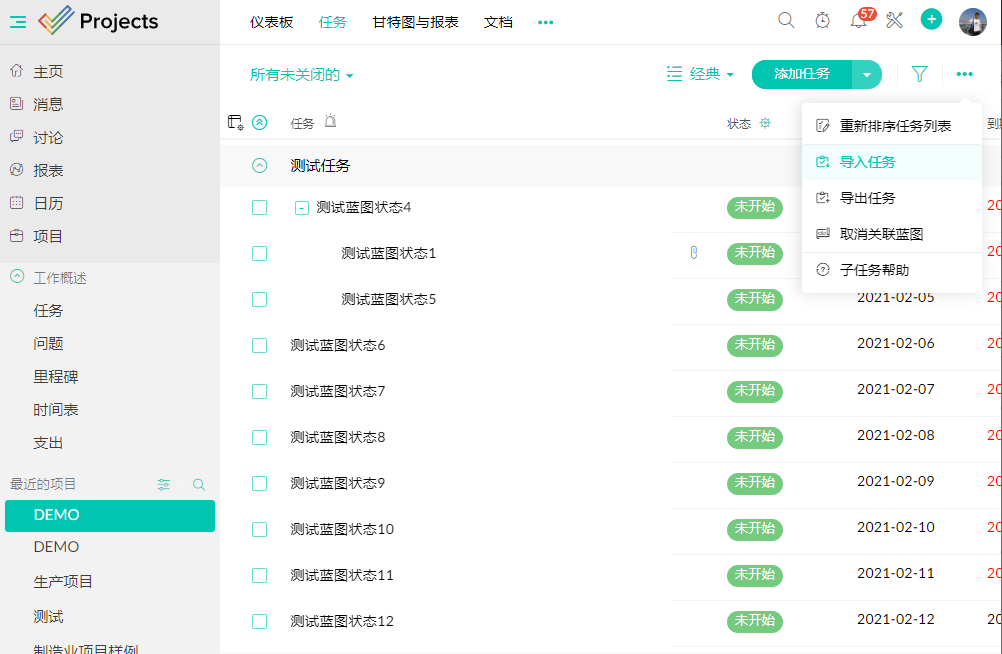1002x654 pixels.
Task: Check the box for 测试蓝图状态6
Action: click(x=259, y=345)
